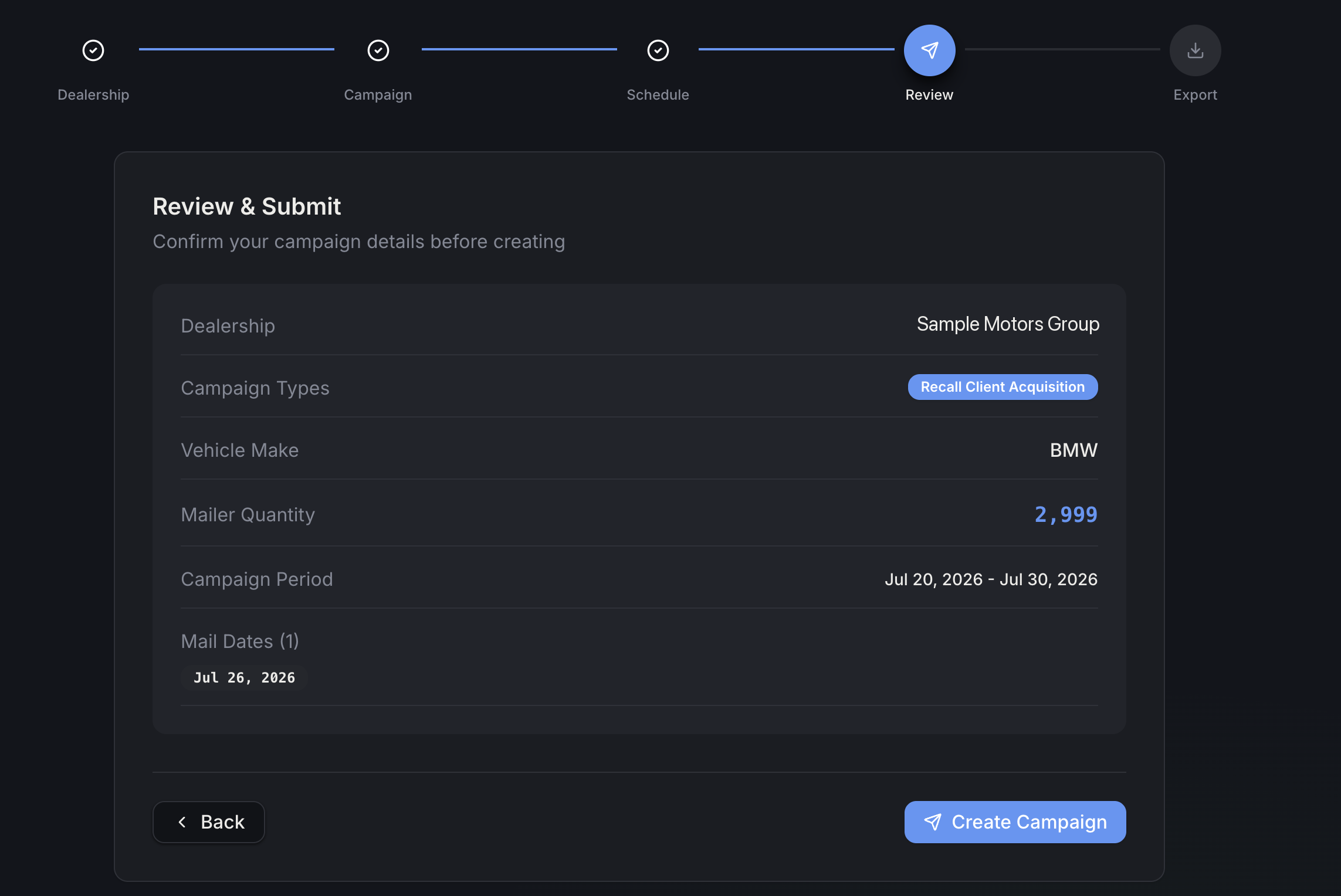Click the Recall Client Acquisition badge

click(1003, 387)
